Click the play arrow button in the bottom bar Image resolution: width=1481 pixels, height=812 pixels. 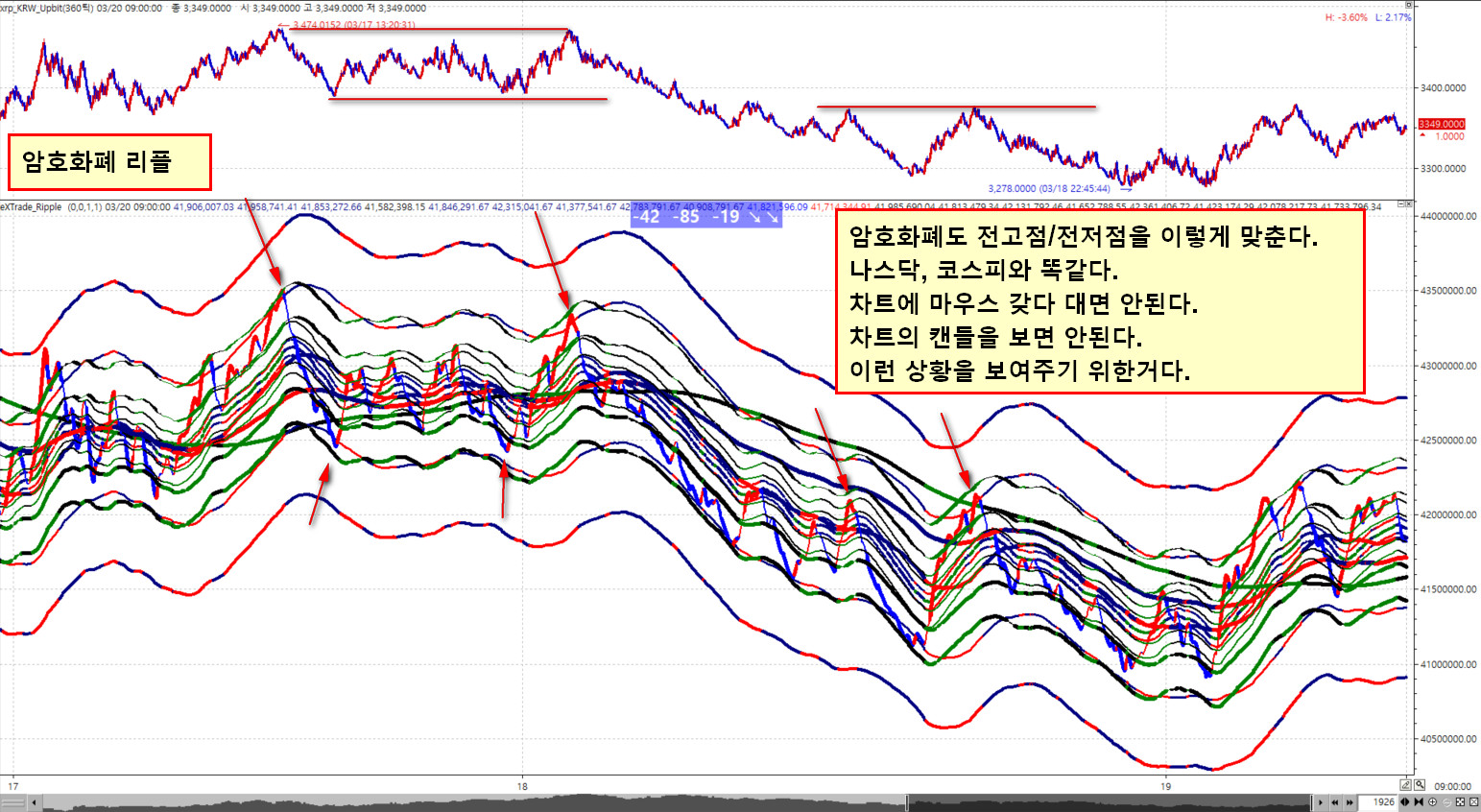click(1322, 802)
